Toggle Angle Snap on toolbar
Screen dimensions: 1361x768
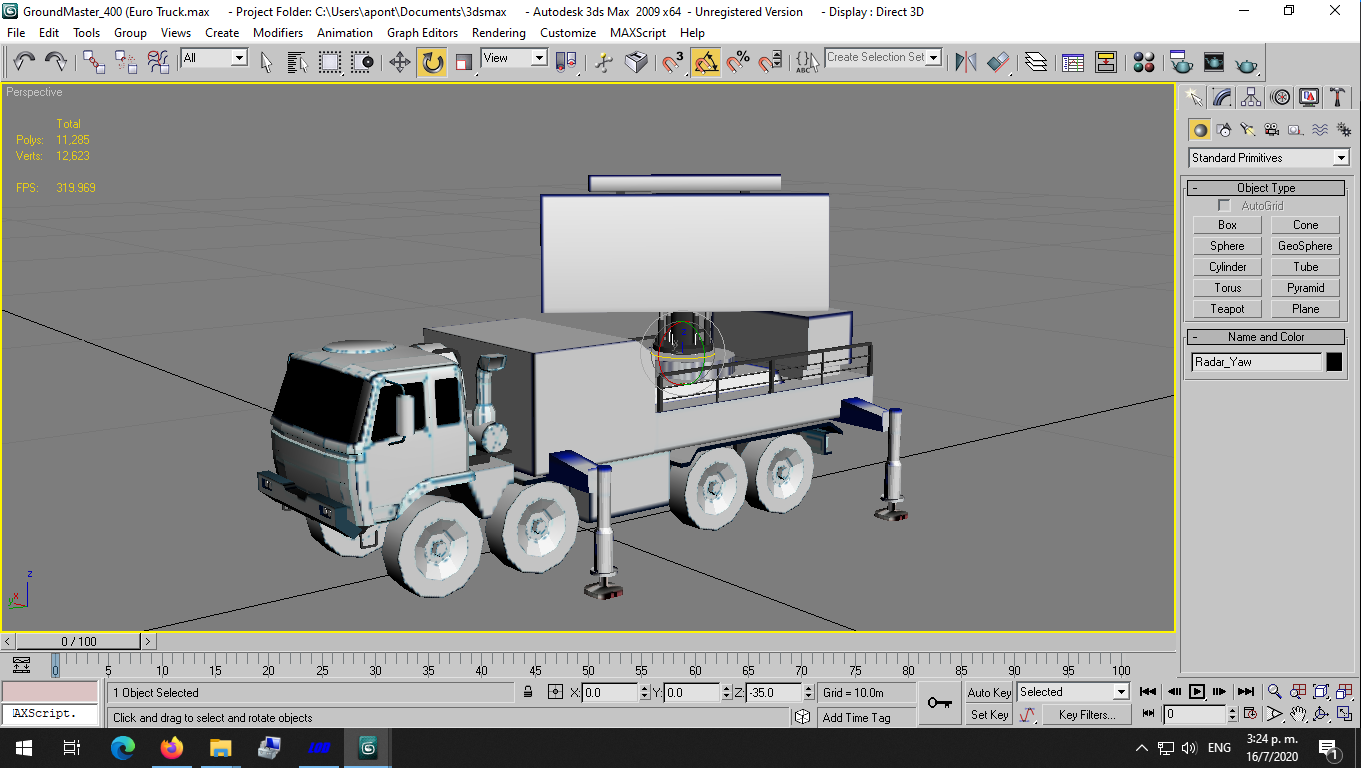705,62
